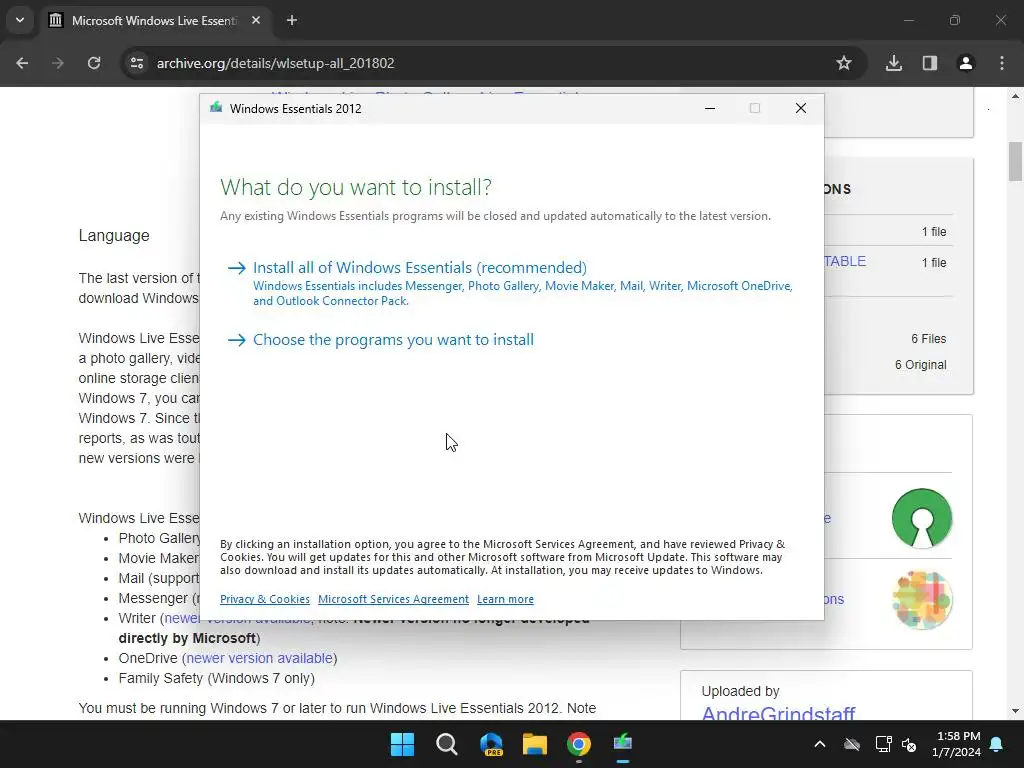Open the newer version available link beside OneDrive
The image size is (1024, 768).
click(x=259, y=658)
